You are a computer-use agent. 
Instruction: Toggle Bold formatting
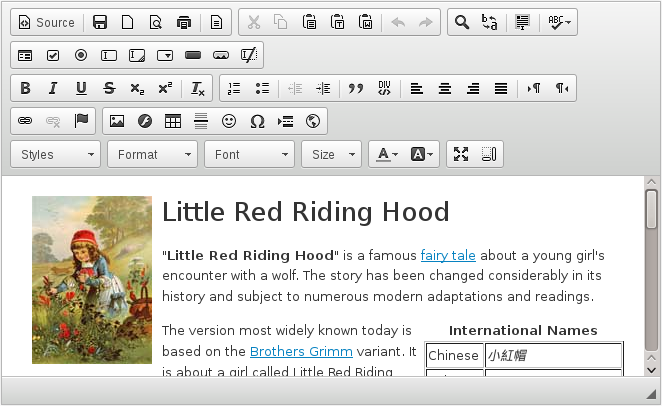click(25, 88)
